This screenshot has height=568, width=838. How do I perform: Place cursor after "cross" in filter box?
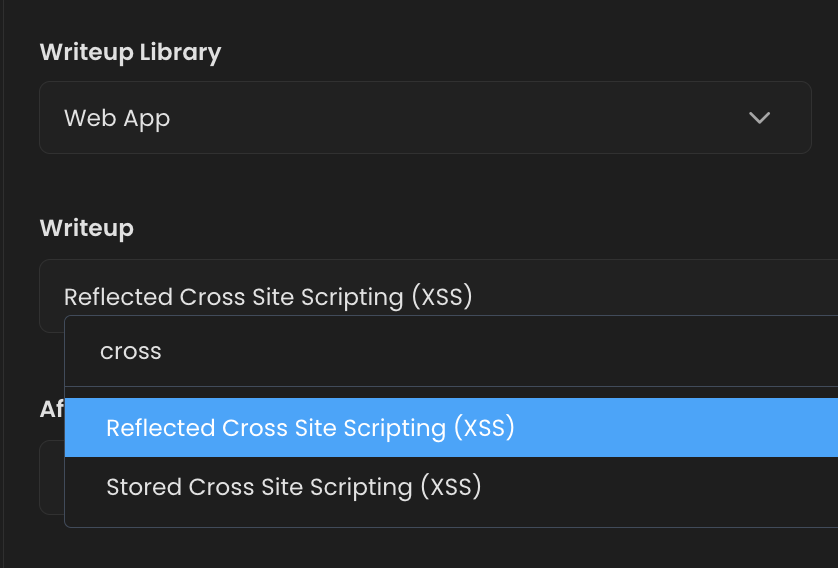163,352
